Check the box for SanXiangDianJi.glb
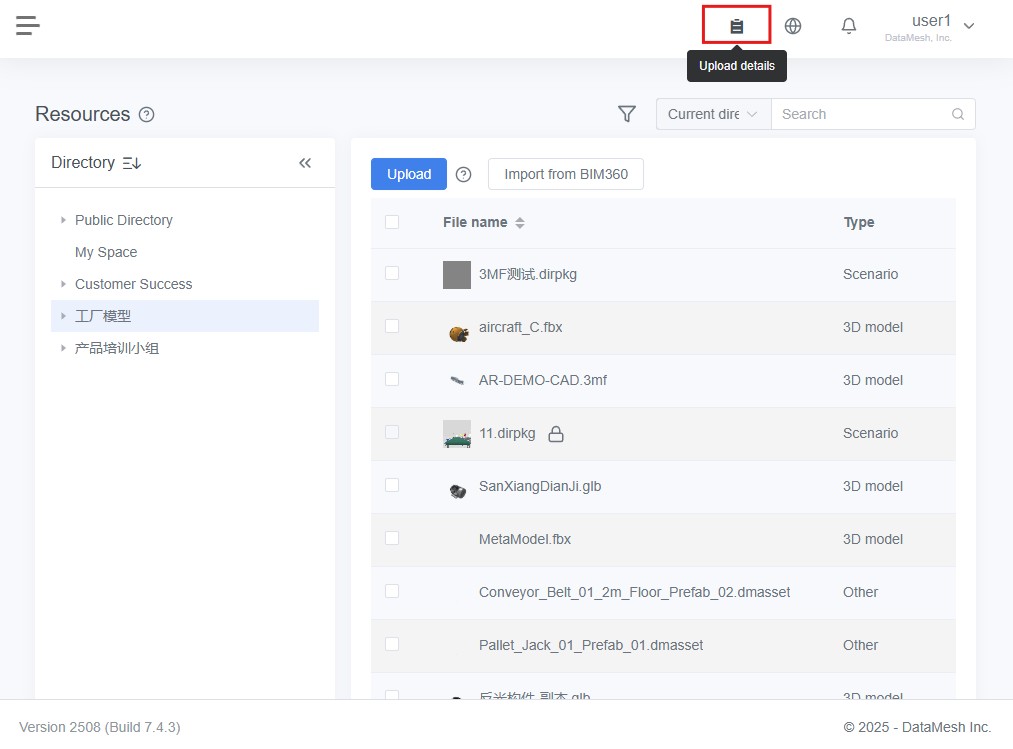The height and width of the screenshot is (749, 1013). click(392, 485)
